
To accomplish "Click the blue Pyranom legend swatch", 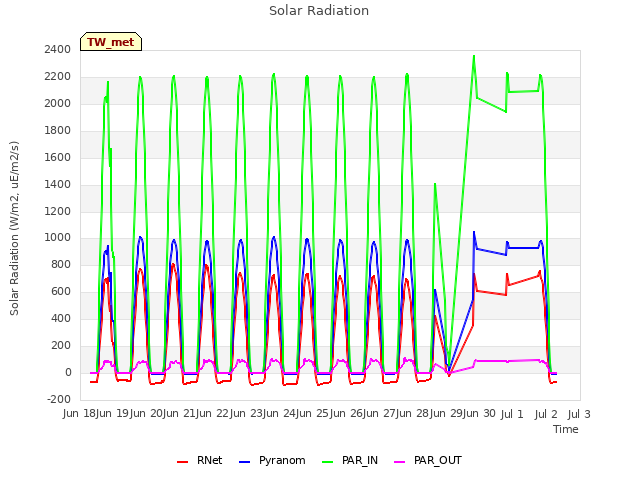I will 244,462.
